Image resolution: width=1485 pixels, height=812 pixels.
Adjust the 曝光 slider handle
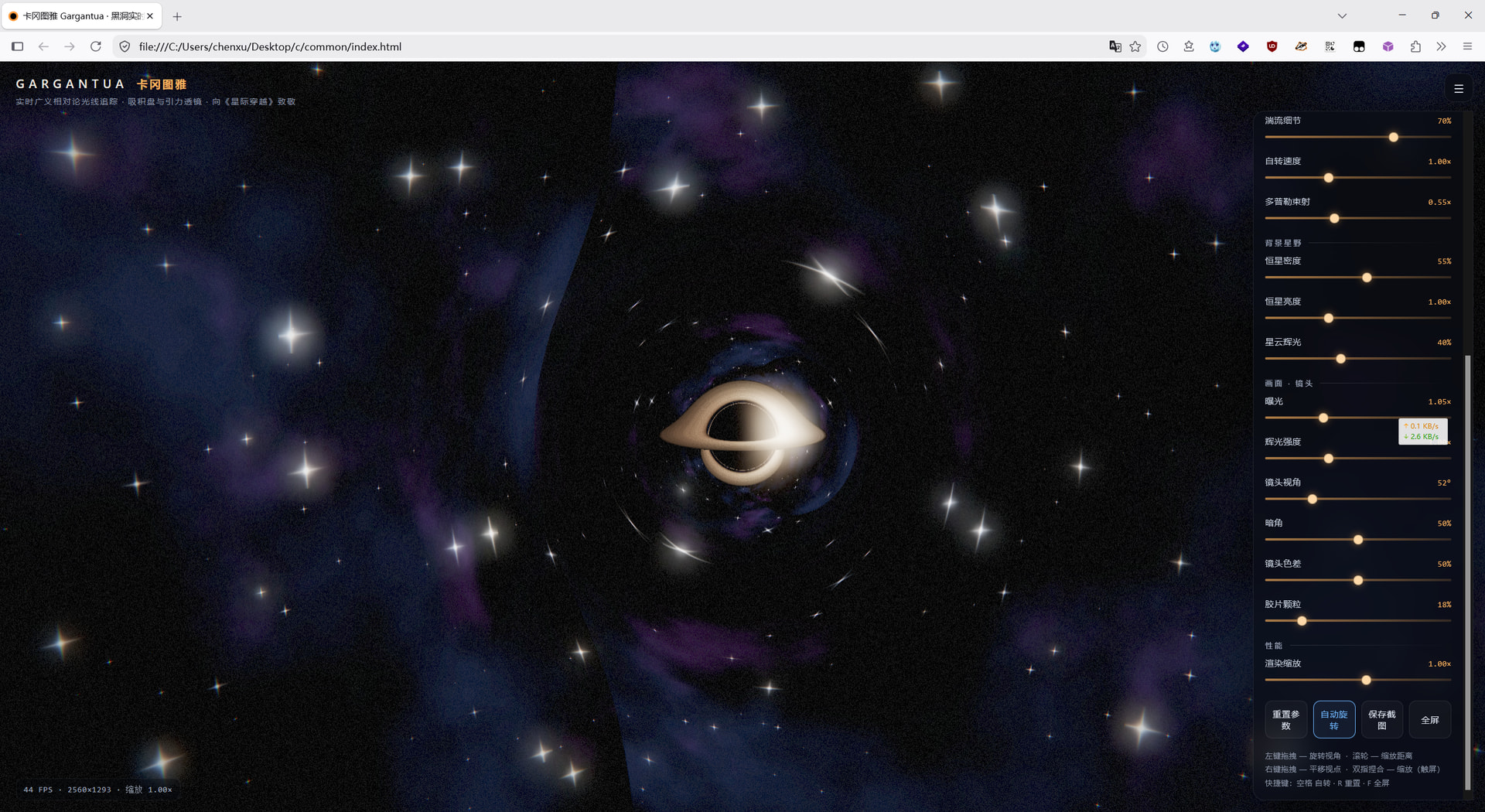[1323, 418]
